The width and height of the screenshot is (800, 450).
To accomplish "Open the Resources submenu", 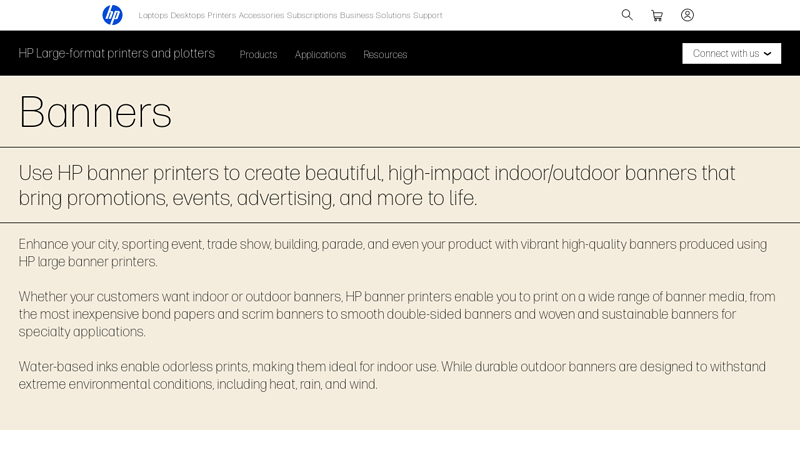I will (x=385, y=55).
